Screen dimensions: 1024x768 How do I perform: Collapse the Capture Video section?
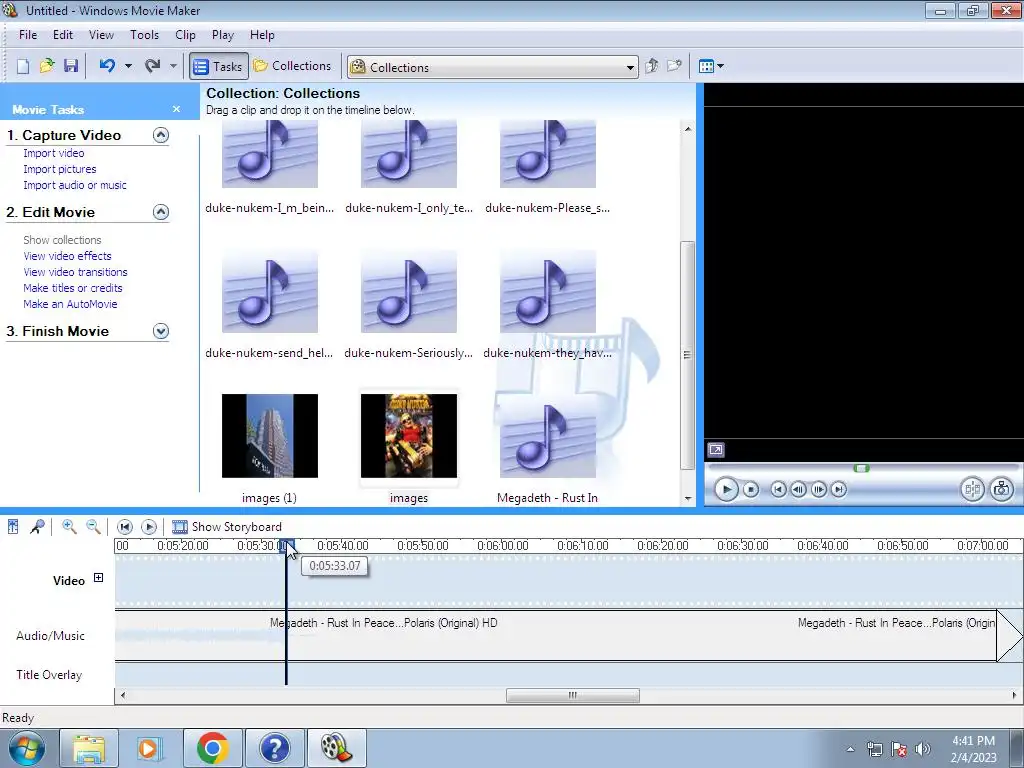pyautogui.click(x=161, y=135)
